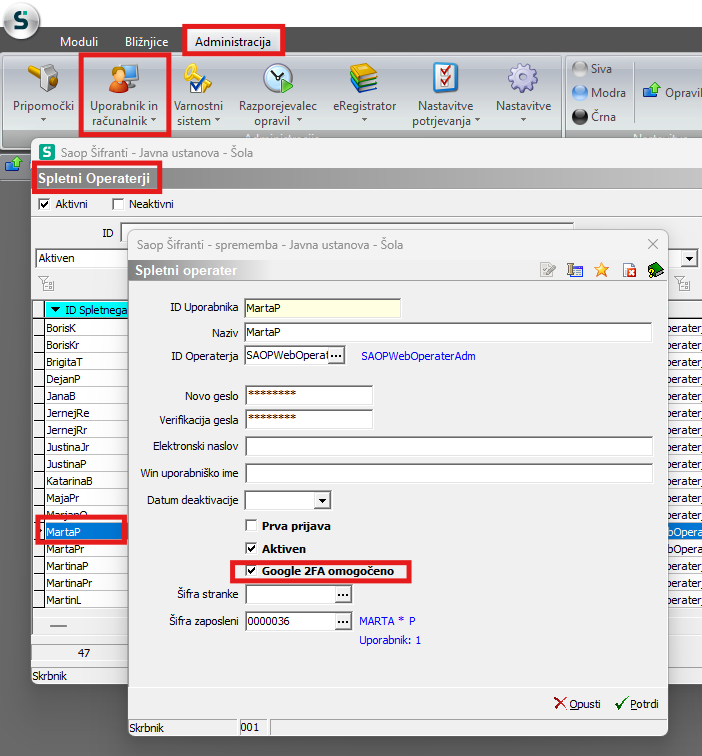Click the Šifra zaposleni value field
The height and width of the screenshot is (756, 702).
pos(291,621)
